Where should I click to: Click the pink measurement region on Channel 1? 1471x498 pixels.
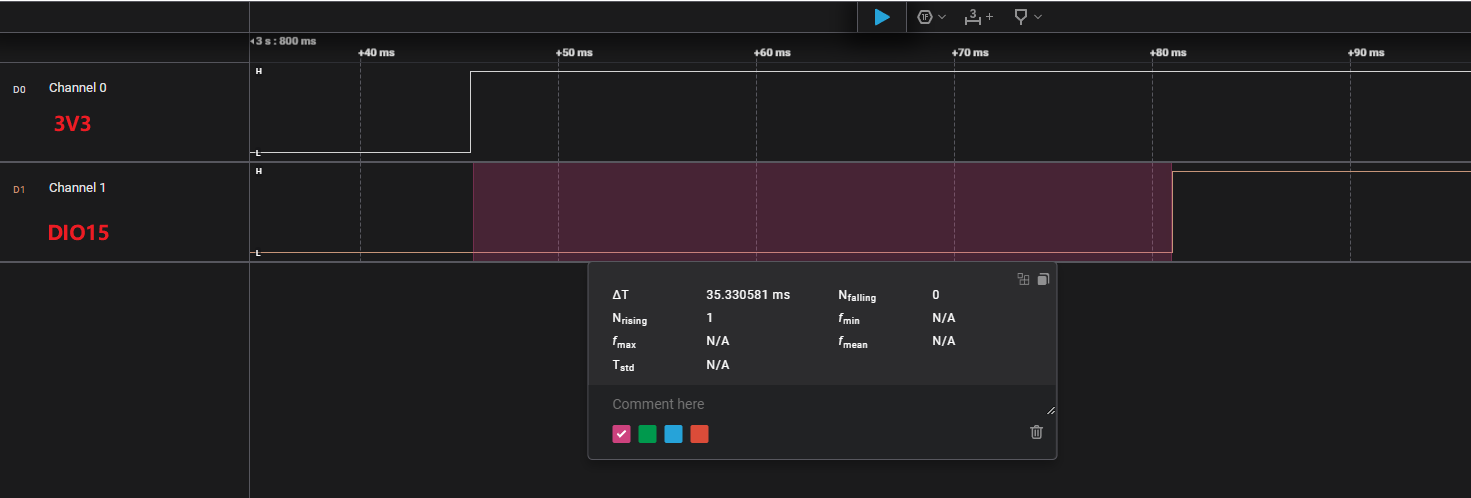point(822,212)
